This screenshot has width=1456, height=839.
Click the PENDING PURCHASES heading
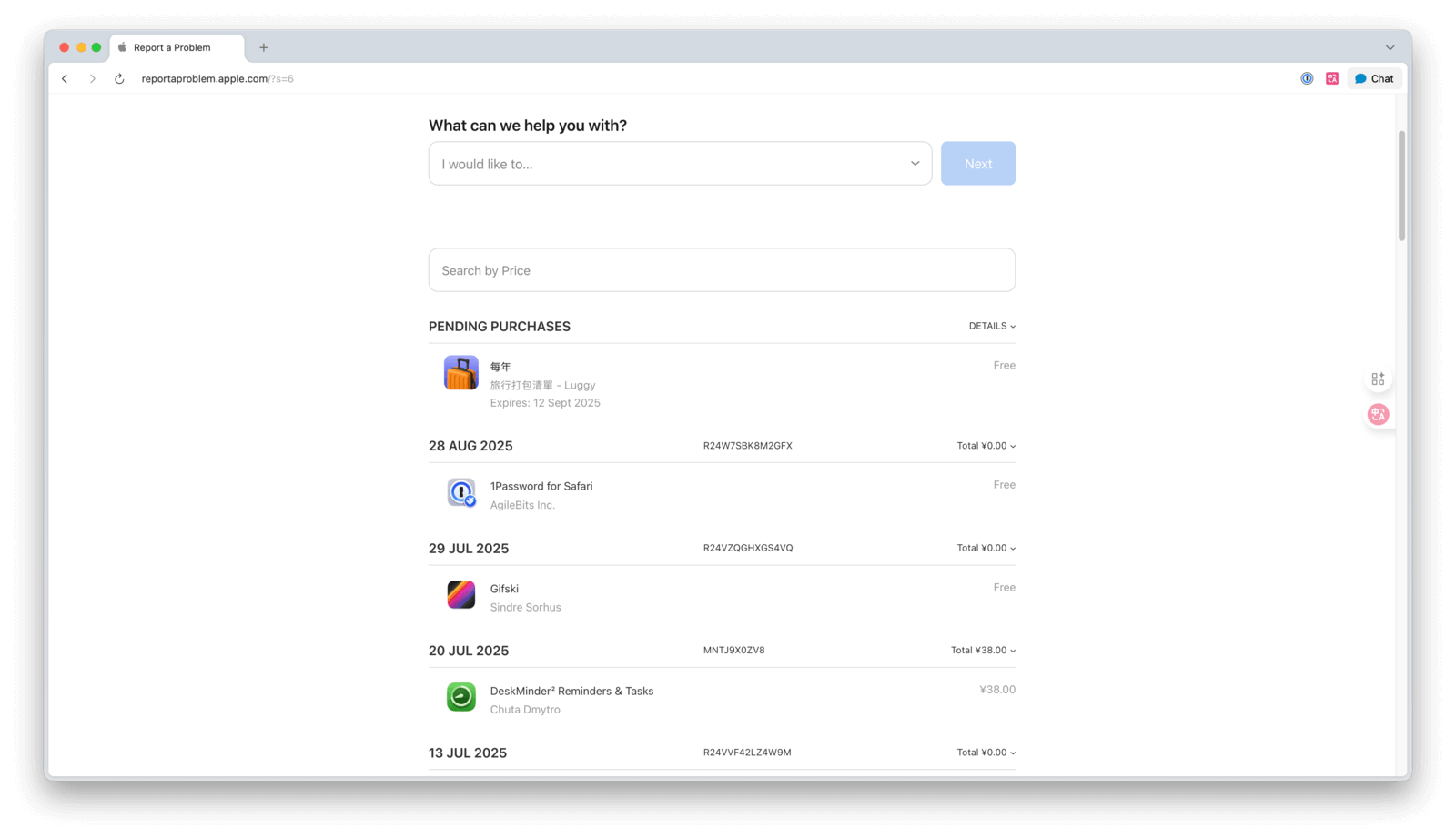tap(500, 327)
